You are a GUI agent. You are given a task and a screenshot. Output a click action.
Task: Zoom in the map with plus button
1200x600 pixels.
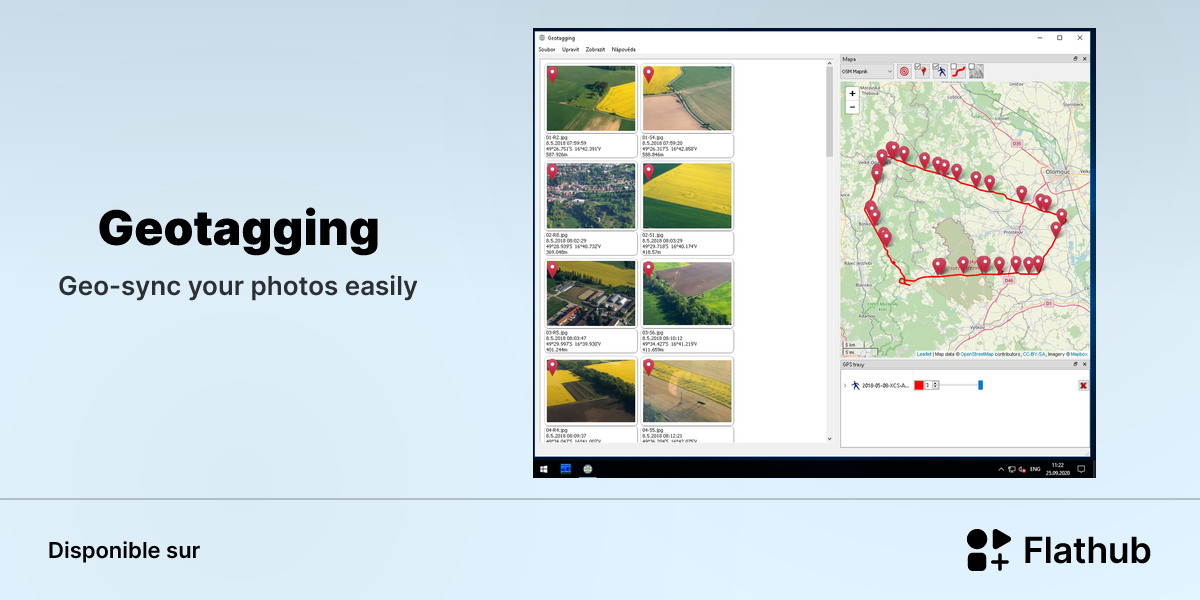click(852, 93)
